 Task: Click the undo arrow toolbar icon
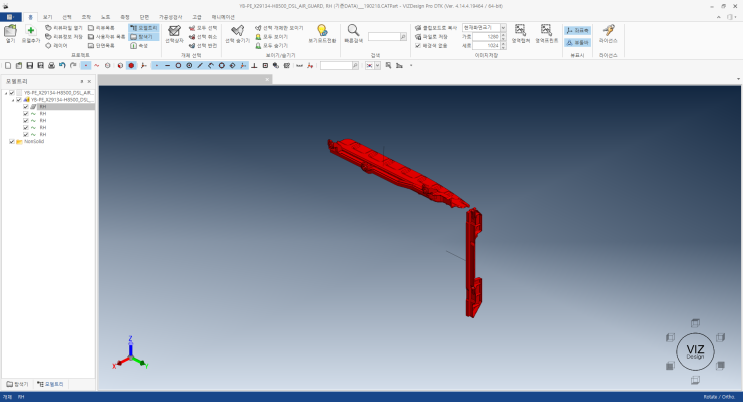(62, 65)
